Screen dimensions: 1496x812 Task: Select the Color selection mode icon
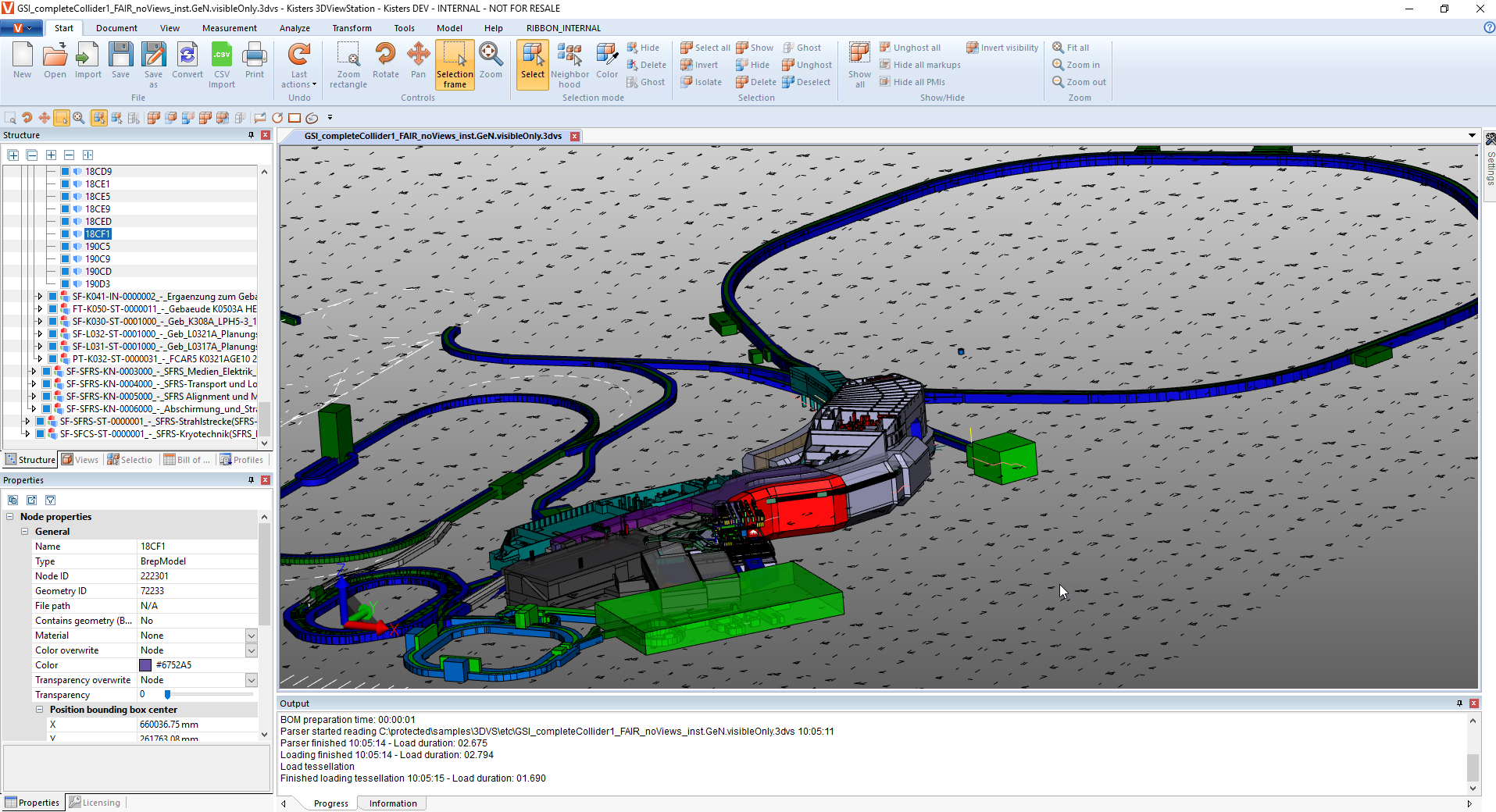point(607,61)
